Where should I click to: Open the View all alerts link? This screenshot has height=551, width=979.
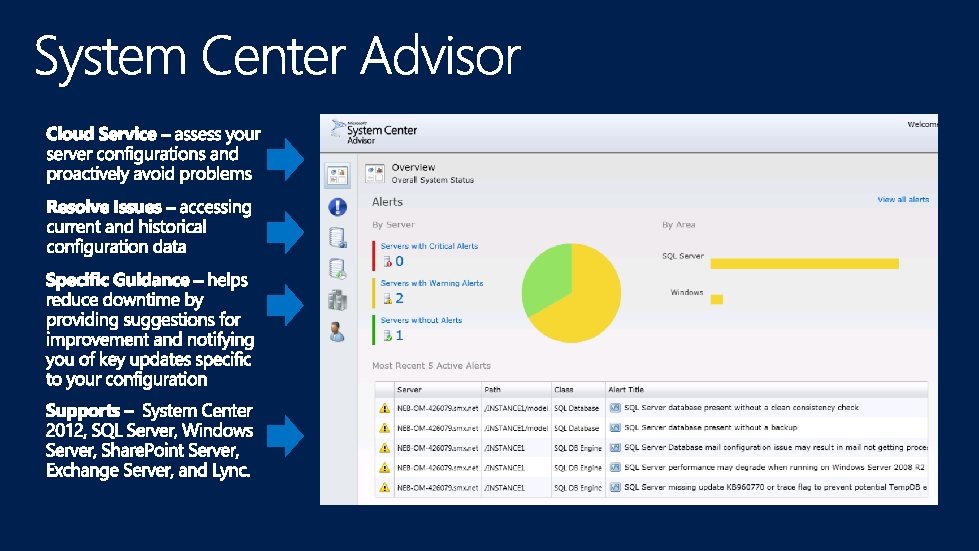(x=903, y=200)
